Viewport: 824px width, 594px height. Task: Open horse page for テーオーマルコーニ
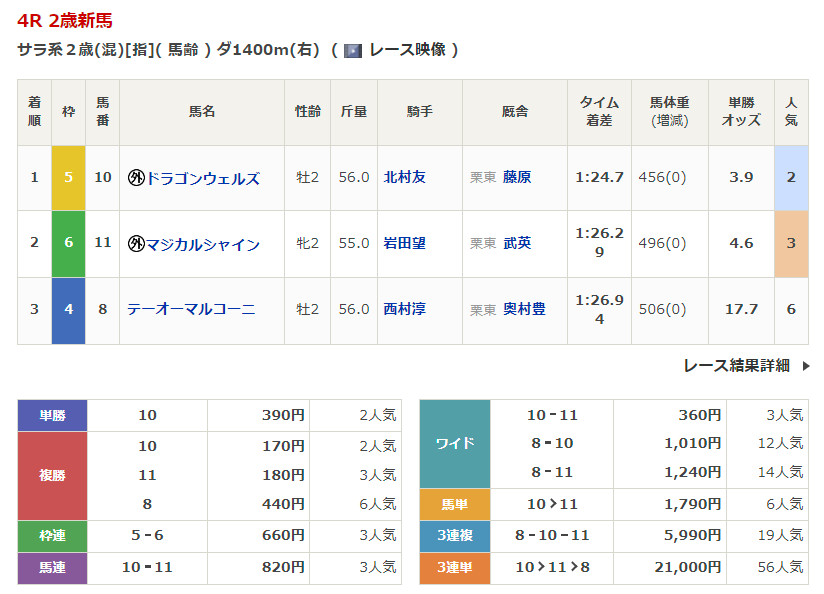pos(191,309)
